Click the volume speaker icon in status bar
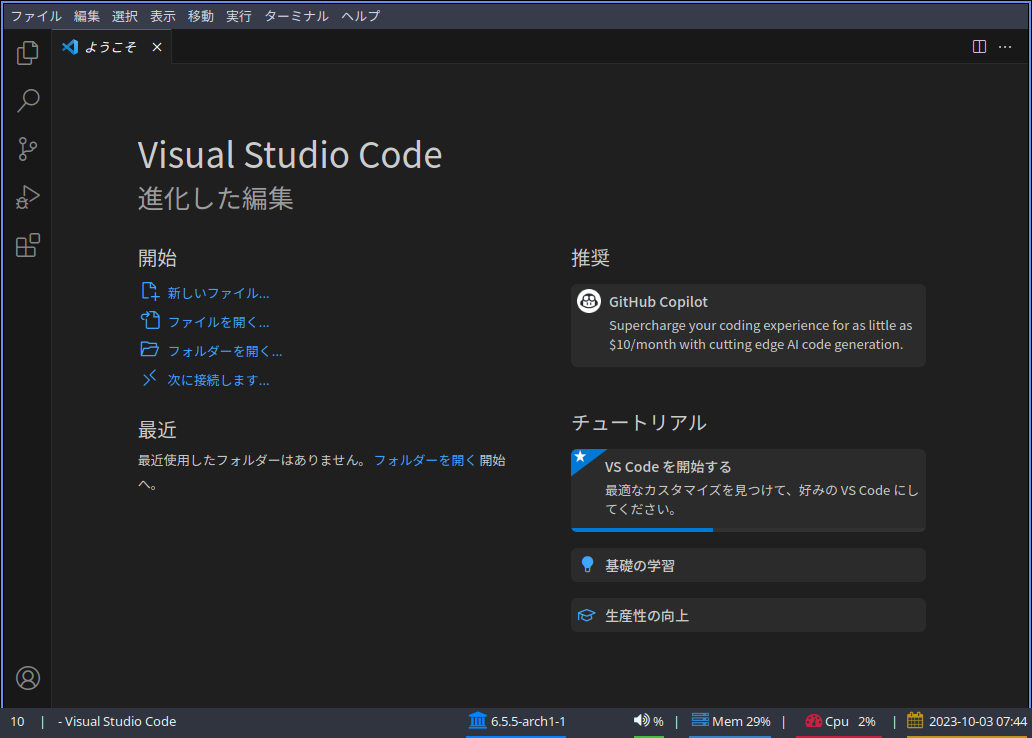The height and width of the screenshot is (738, 1032). [641, 720]
